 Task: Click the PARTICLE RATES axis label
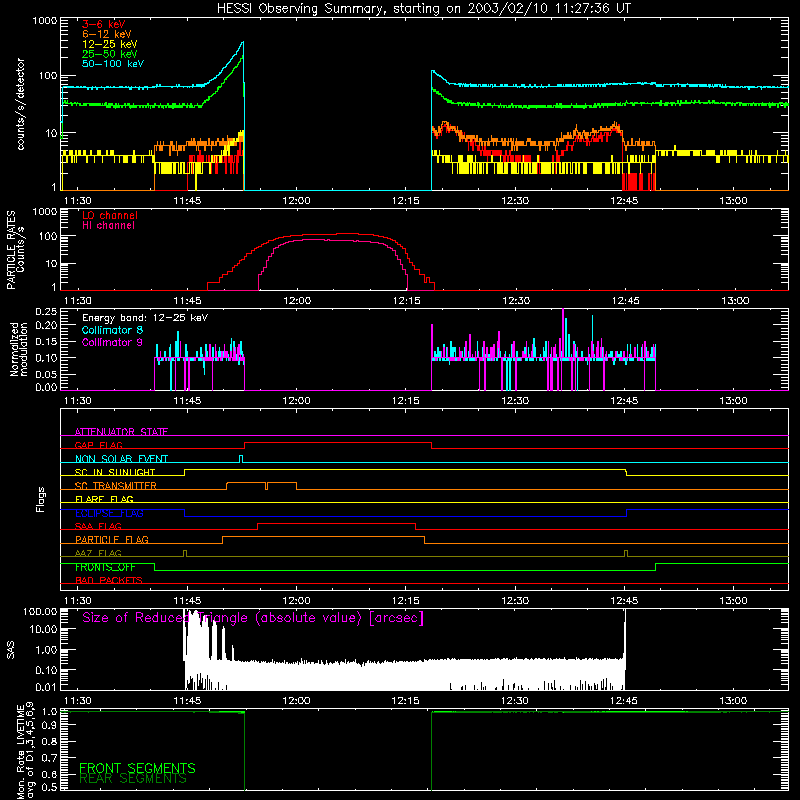[x=11, y=250]
